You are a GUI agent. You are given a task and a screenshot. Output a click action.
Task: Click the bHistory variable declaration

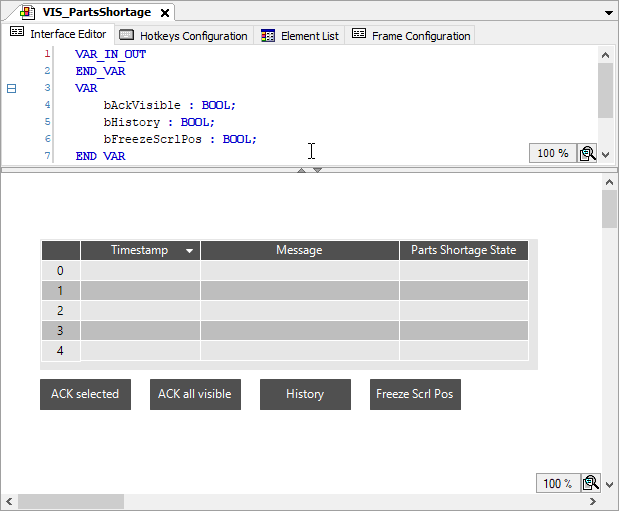(x=159, y=122)
